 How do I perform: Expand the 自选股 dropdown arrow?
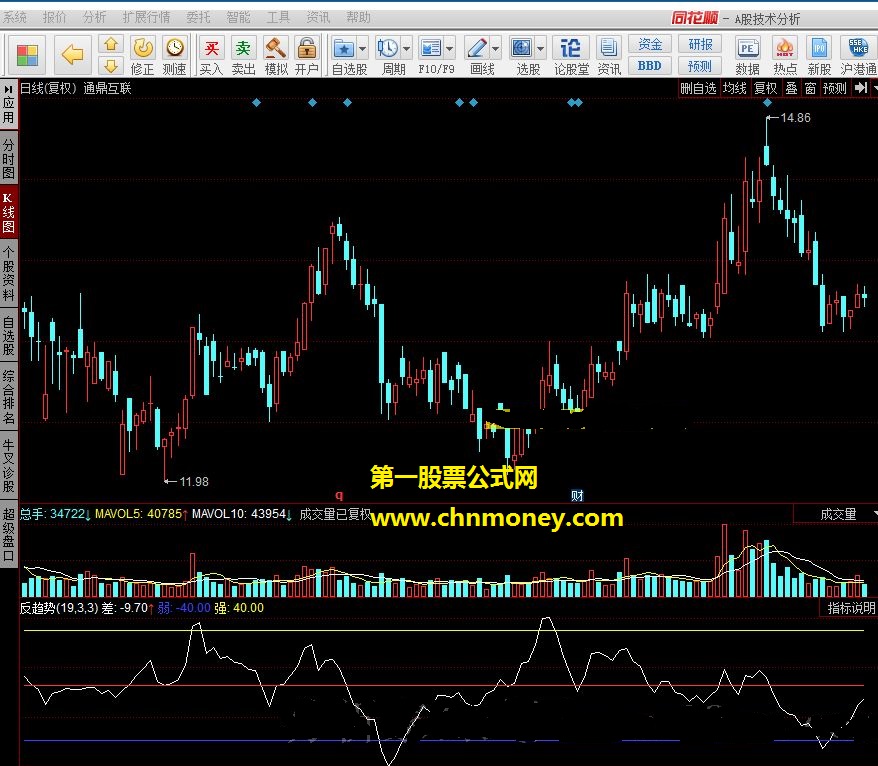(362, 49)
